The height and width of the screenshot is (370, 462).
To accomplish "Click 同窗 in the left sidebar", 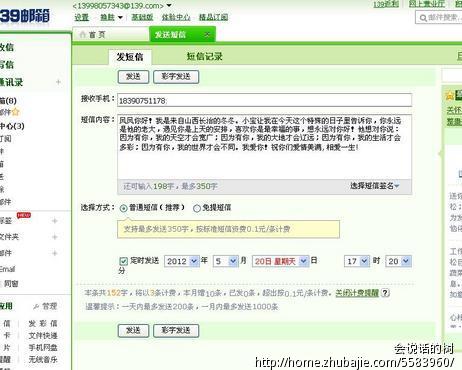I will tap(11, 284).
